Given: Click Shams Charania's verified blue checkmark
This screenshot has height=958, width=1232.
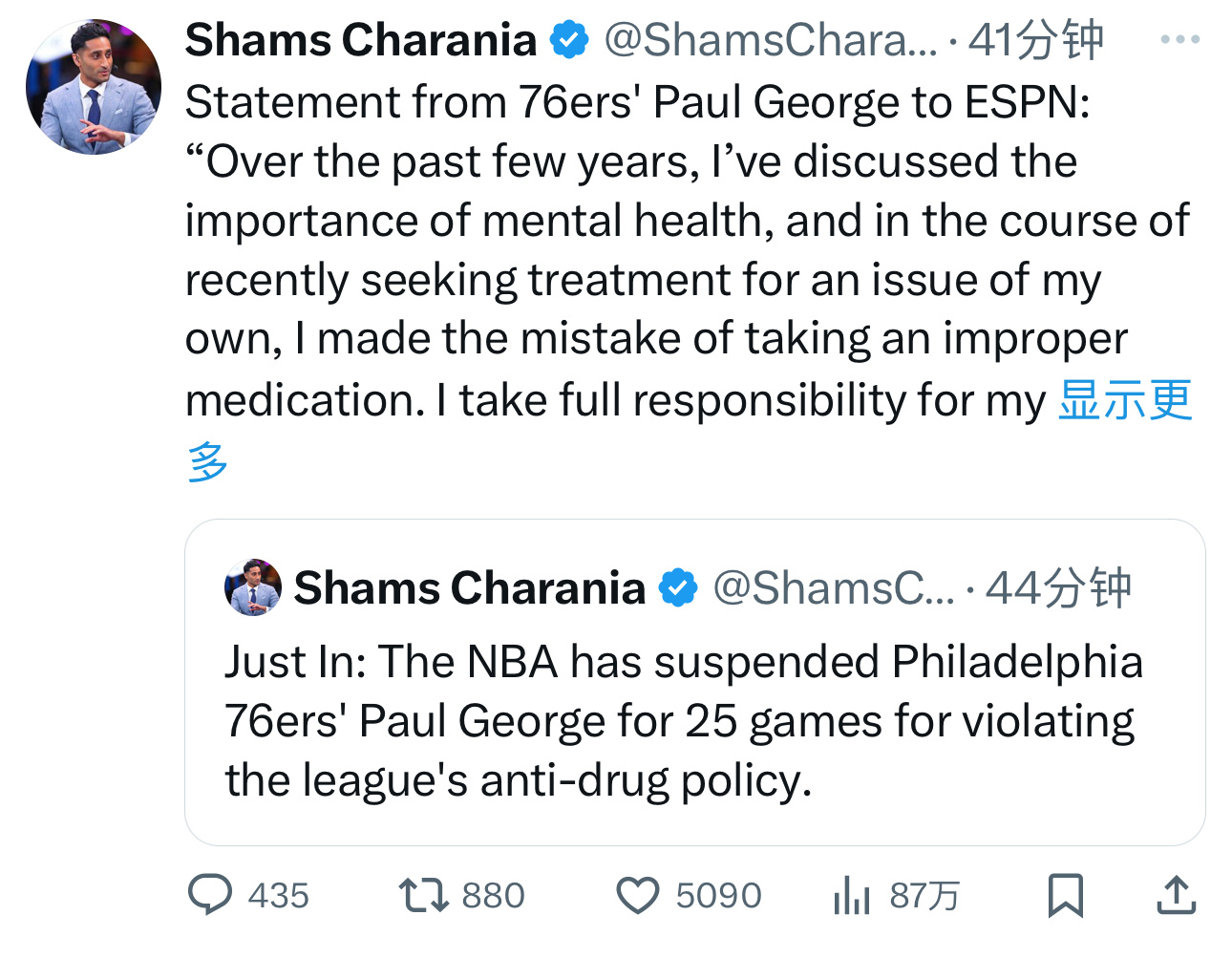Looking at the screenshot, I should [x=569, y=40].
